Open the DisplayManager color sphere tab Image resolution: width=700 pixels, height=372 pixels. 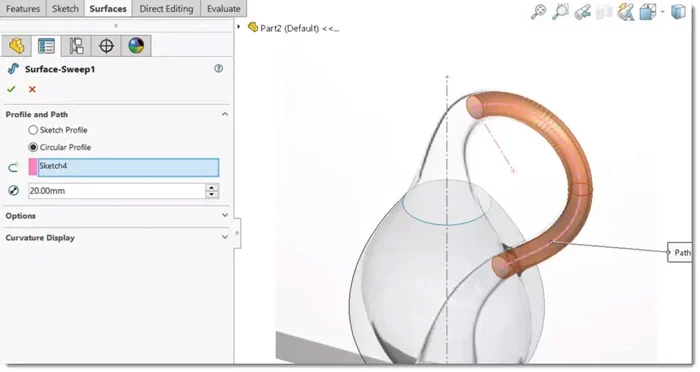click(x=136, y=46)
